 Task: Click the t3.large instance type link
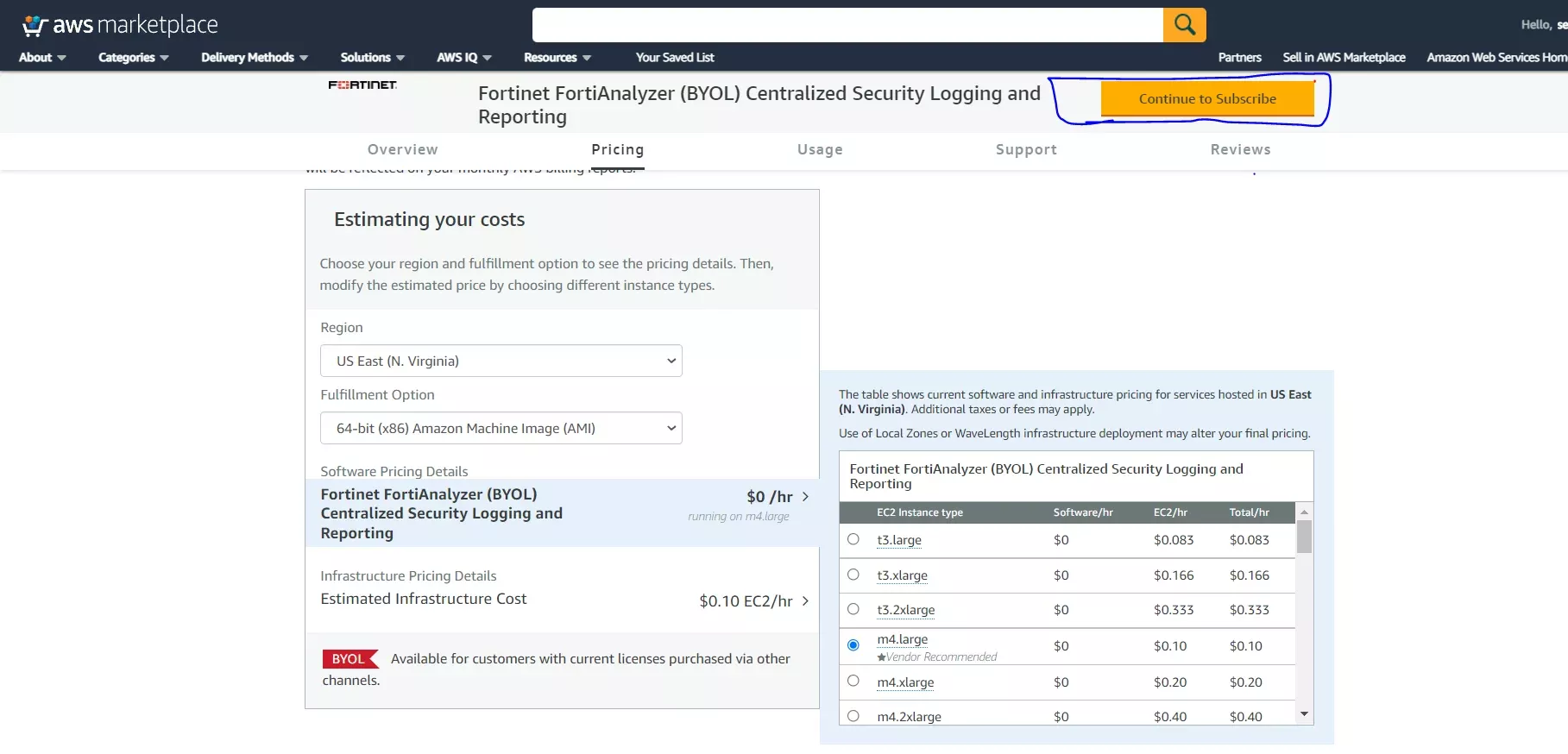click(899, 540)
